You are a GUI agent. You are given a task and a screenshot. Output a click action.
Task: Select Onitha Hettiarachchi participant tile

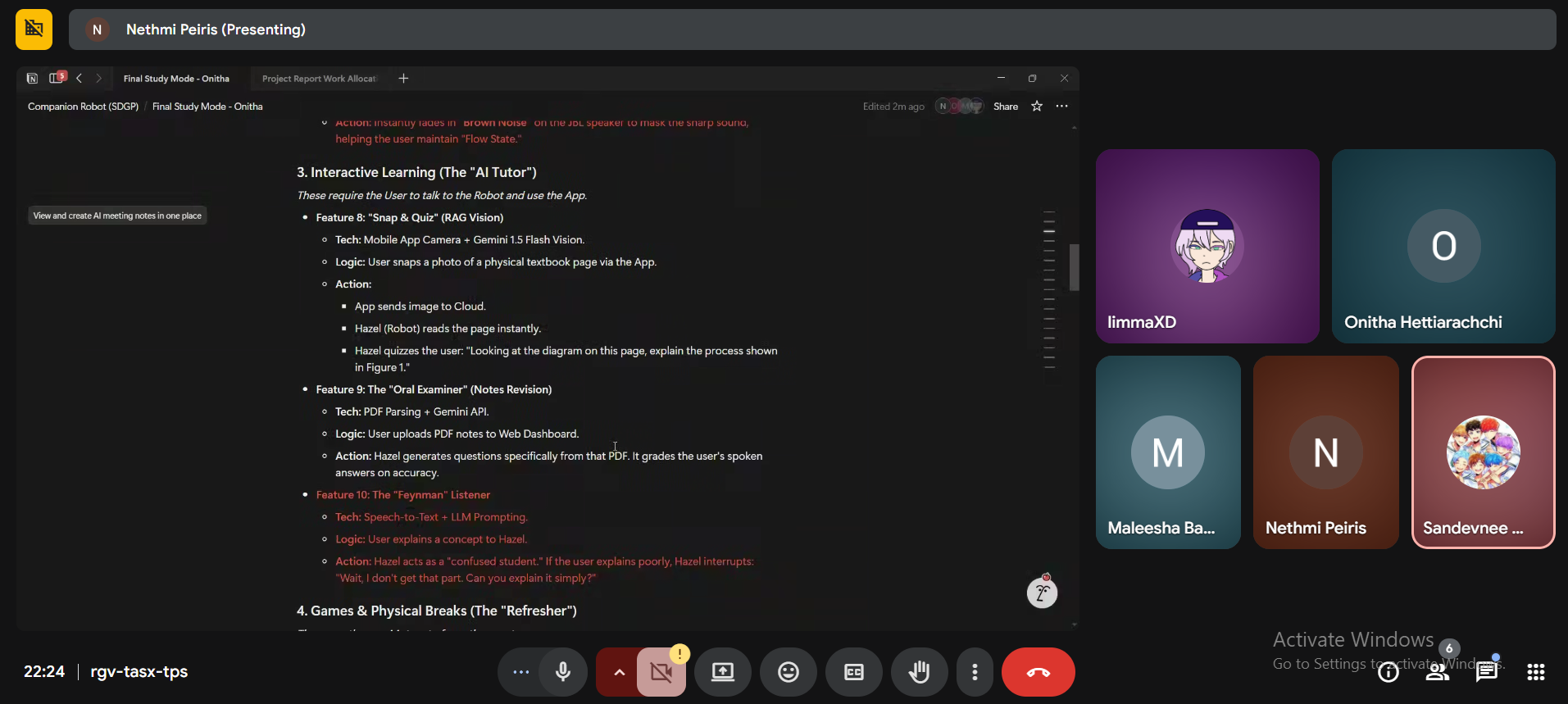point(1443,246)
